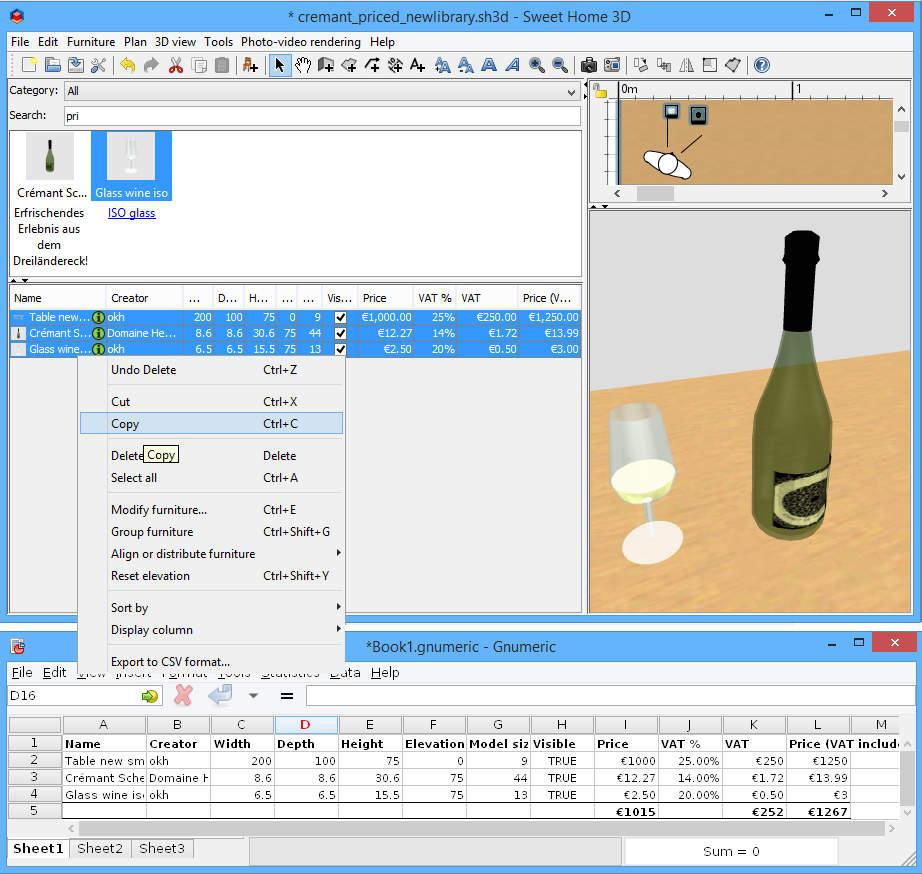The image size is (922, 874).
Task: Activate the Pan hand tool
Action: tap(303, 65)
